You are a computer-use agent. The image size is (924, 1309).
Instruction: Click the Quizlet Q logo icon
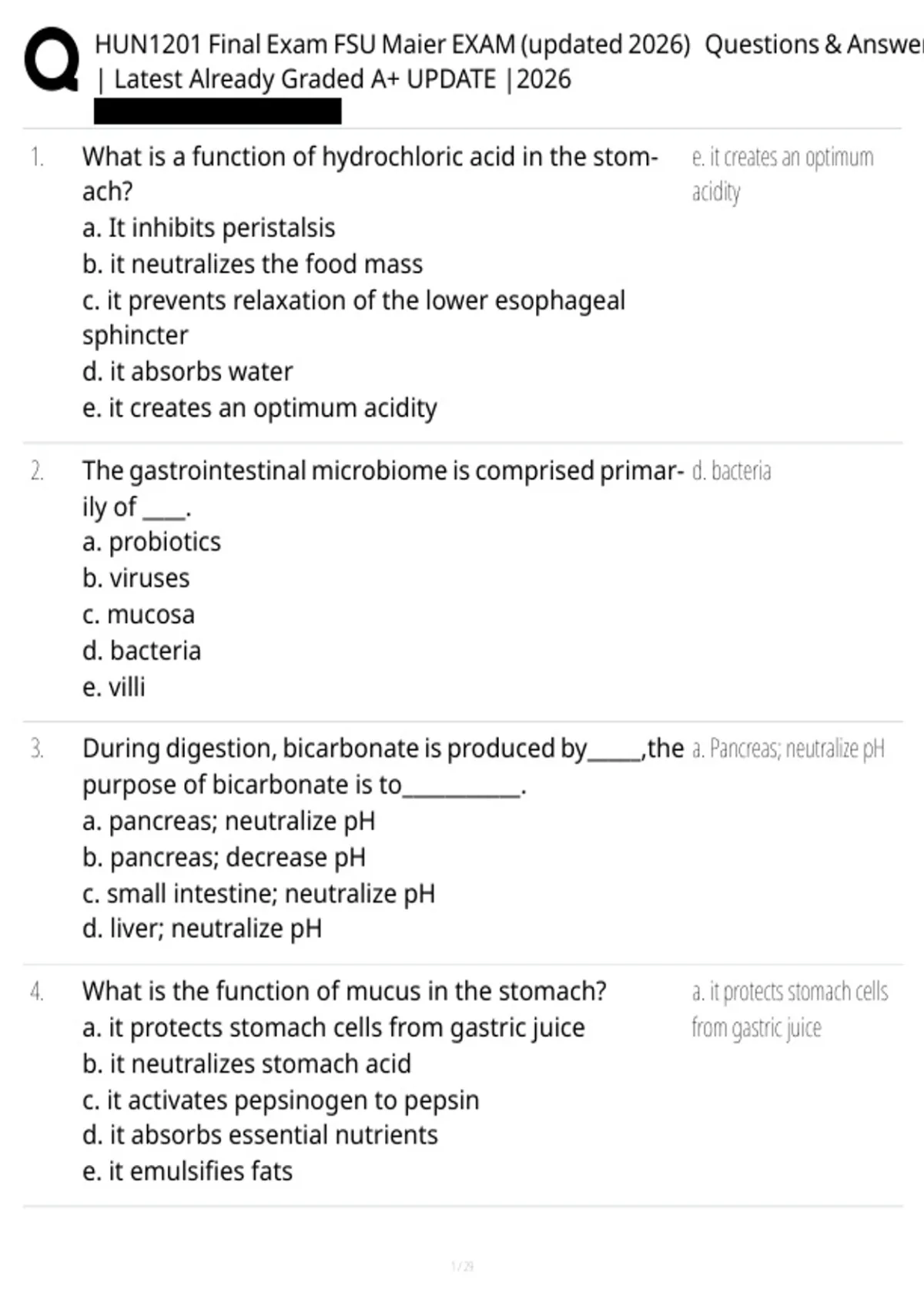pos(52,61)
